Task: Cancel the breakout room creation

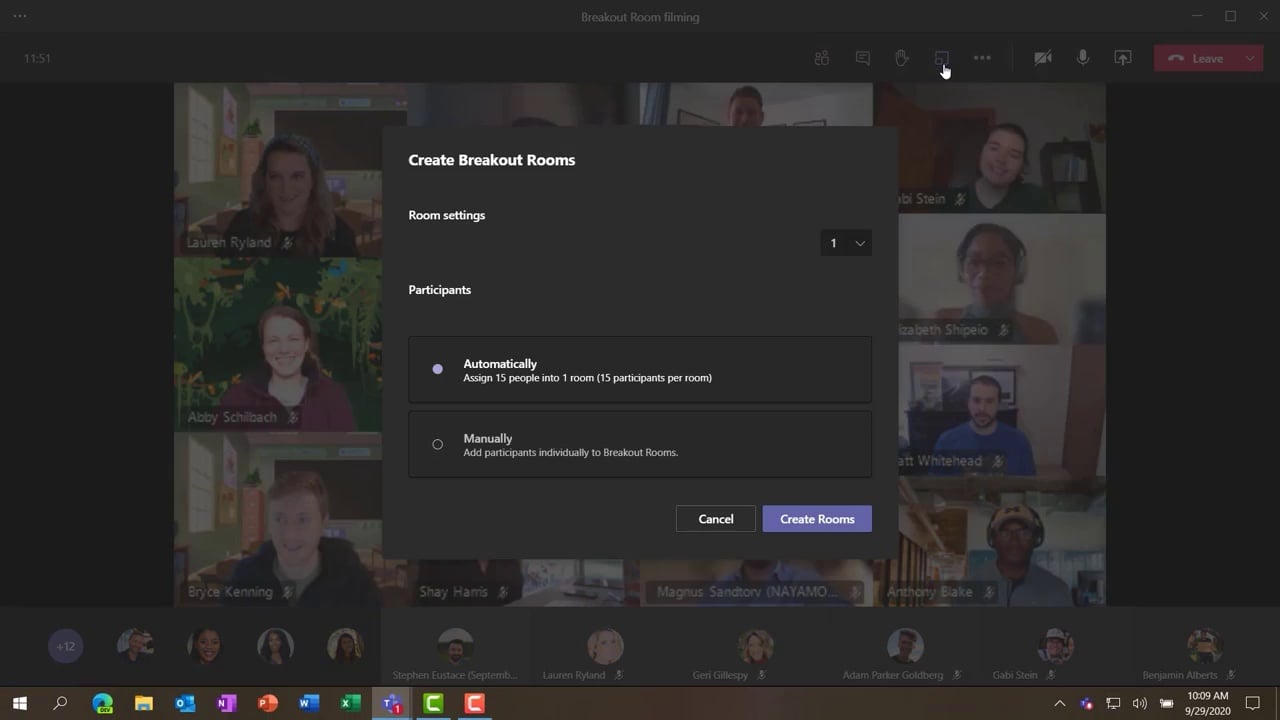Action: click(x=715, y=518)
